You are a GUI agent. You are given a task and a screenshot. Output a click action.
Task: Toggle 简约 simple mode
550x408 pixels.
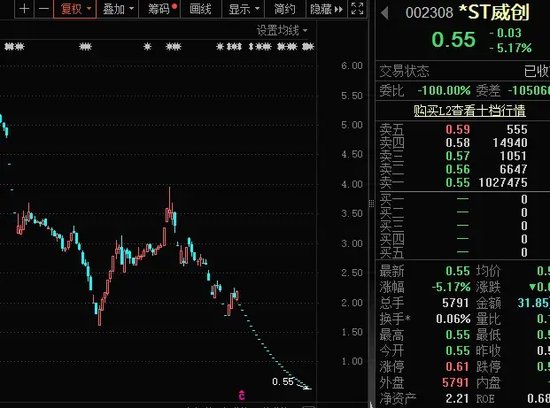[284, 9]
